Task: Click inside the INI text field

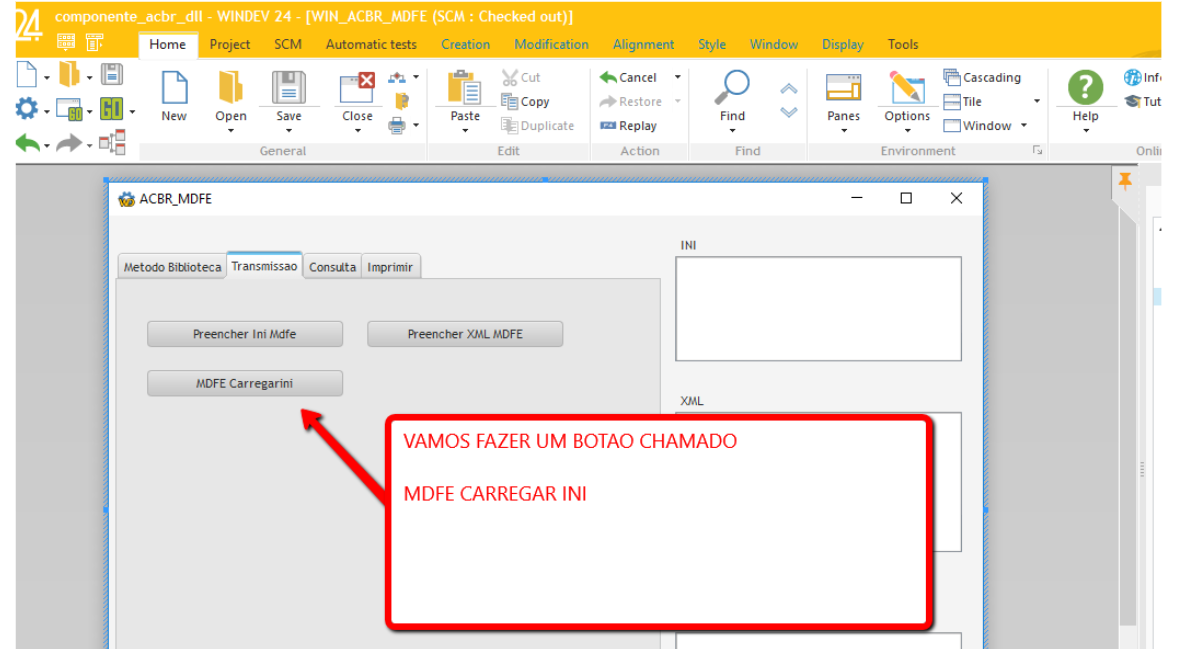Action: pos(818,309)
